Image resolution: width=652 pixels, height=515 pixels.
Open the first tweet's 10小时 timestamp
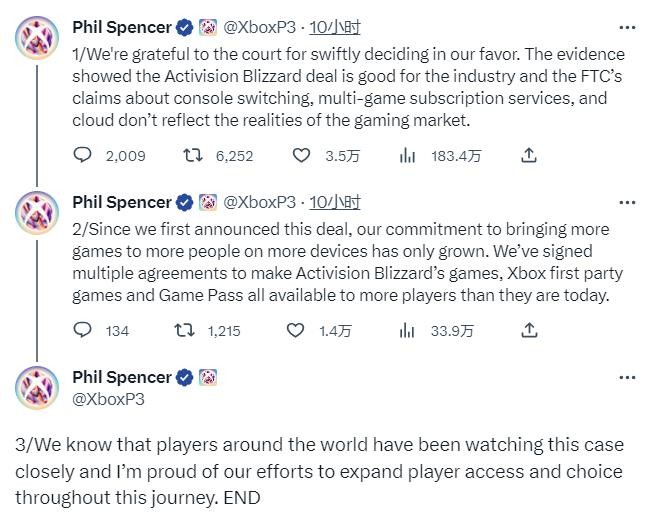(x=335, y=27)
